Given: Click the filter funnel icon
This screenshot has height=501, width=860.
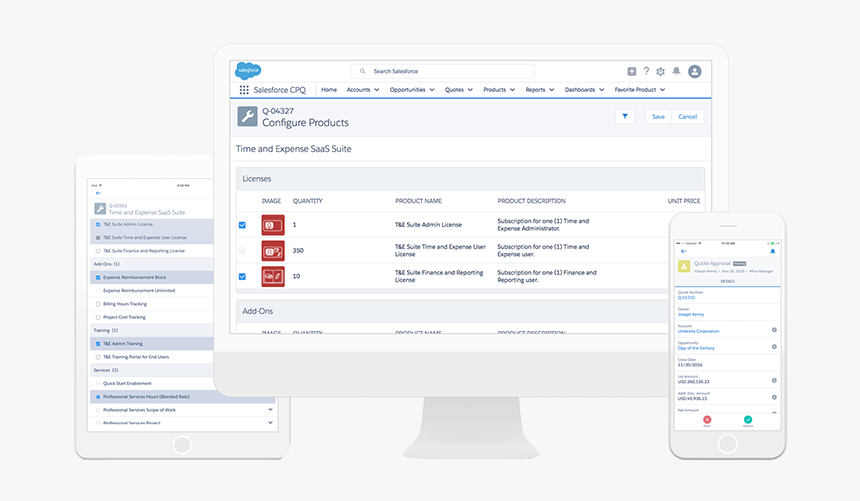Looking at the screenshot, I should [624, 116].
